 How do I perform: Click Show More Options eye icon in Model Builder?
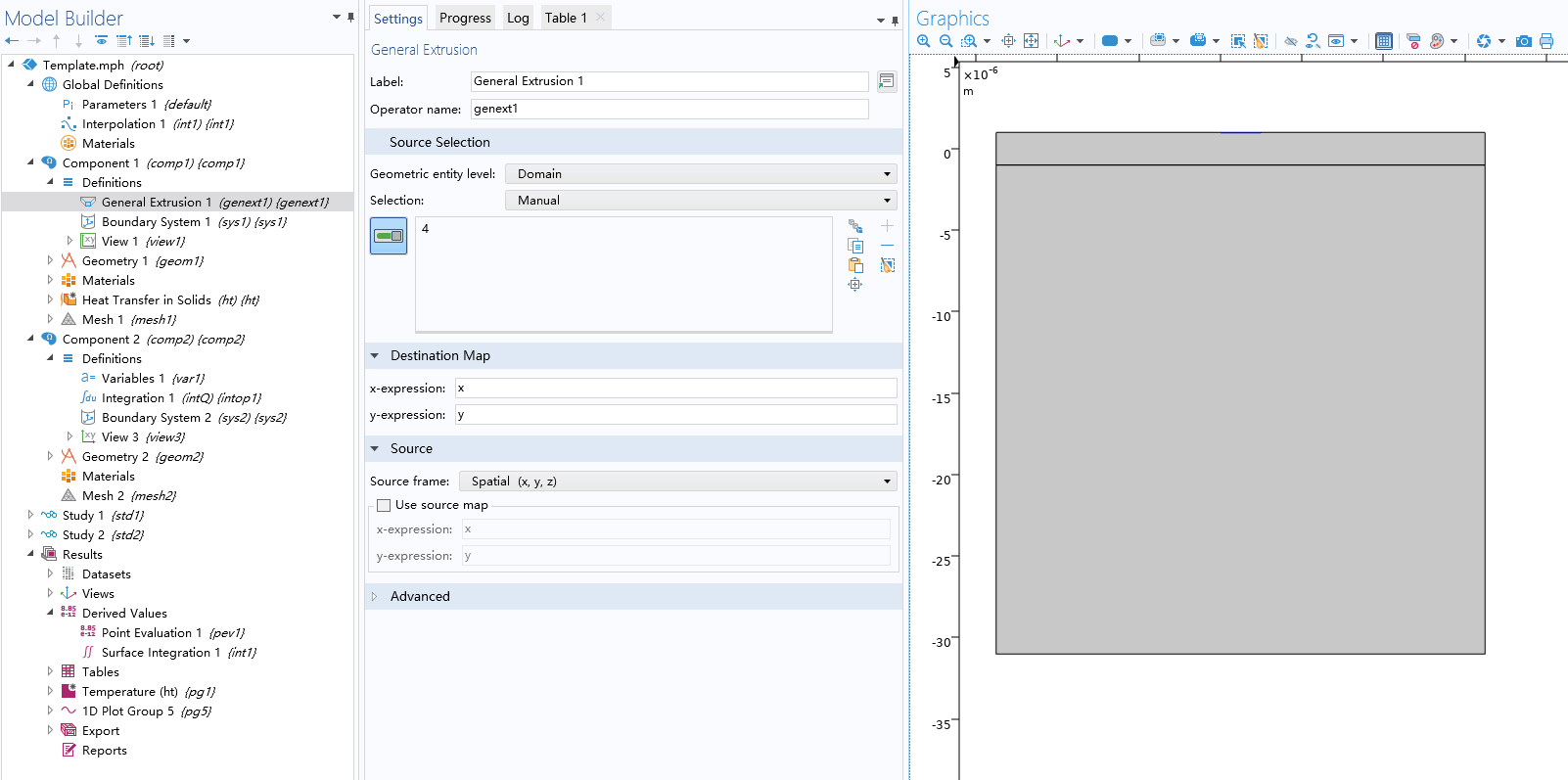tap(101, 41)
